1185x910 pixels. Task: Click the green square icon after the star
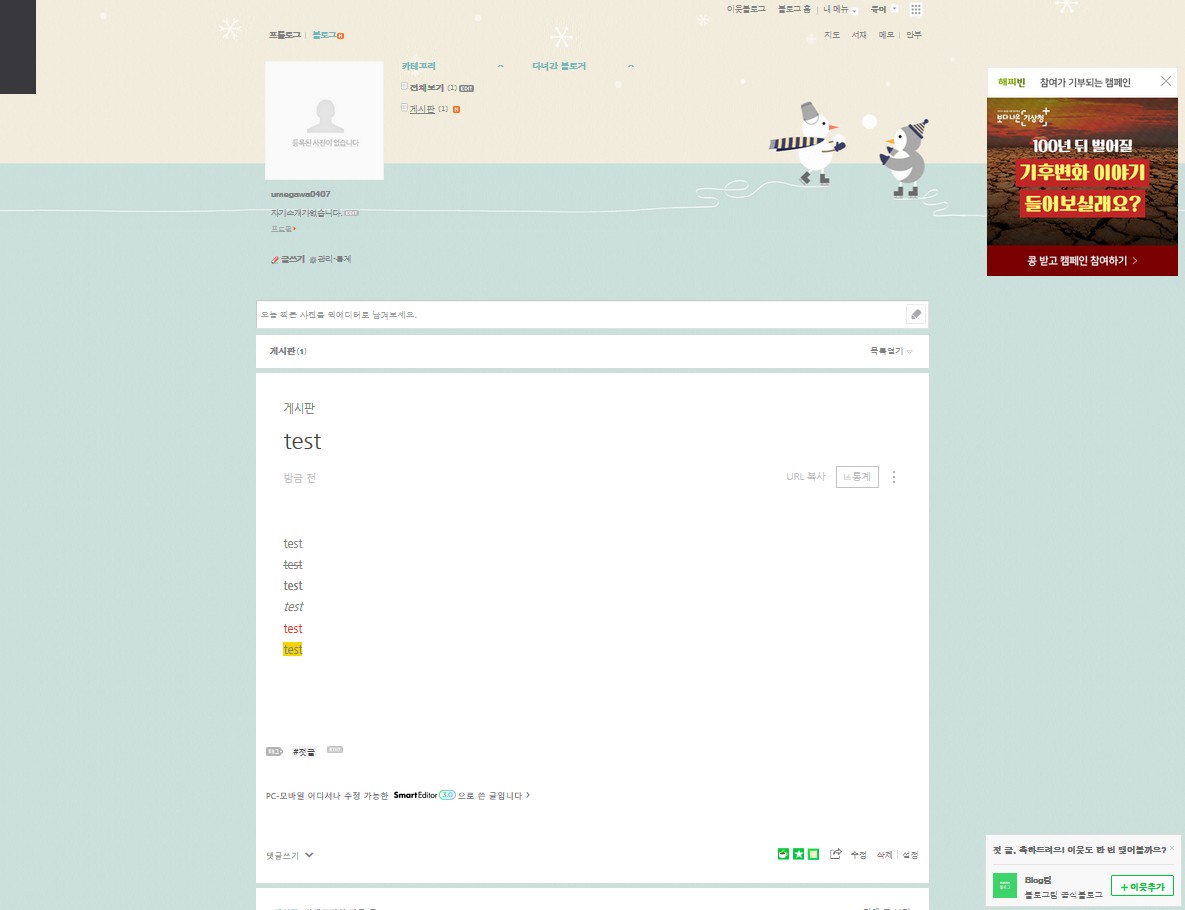(x=813, y=854)
